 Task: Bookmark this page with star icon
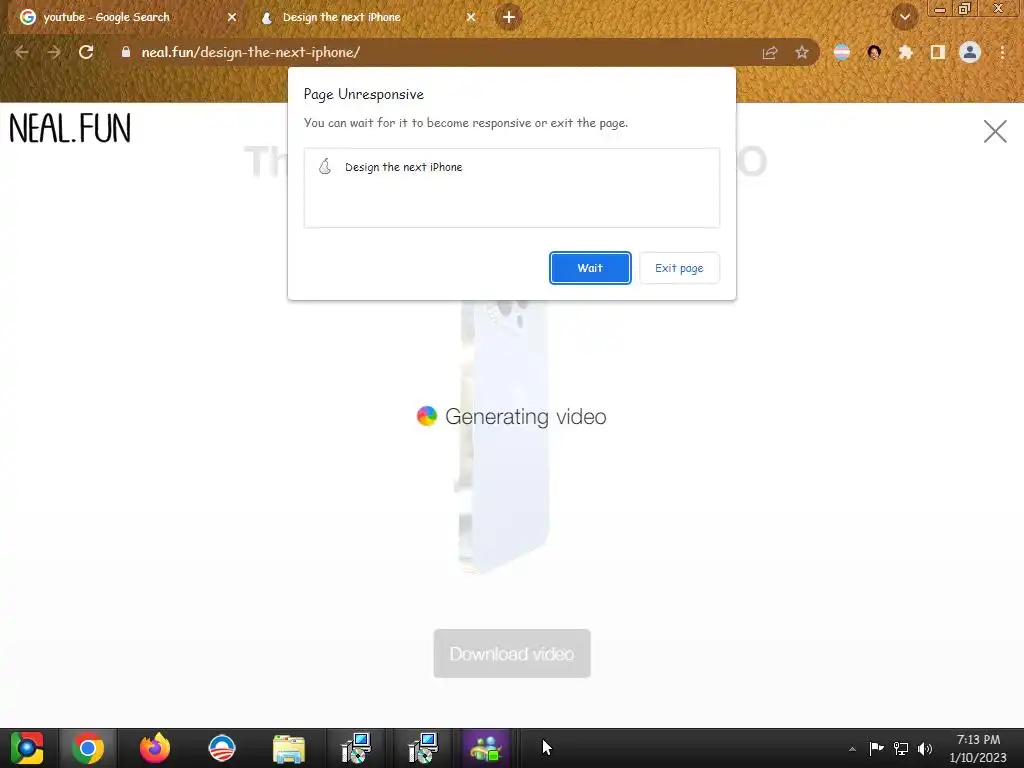802,52
